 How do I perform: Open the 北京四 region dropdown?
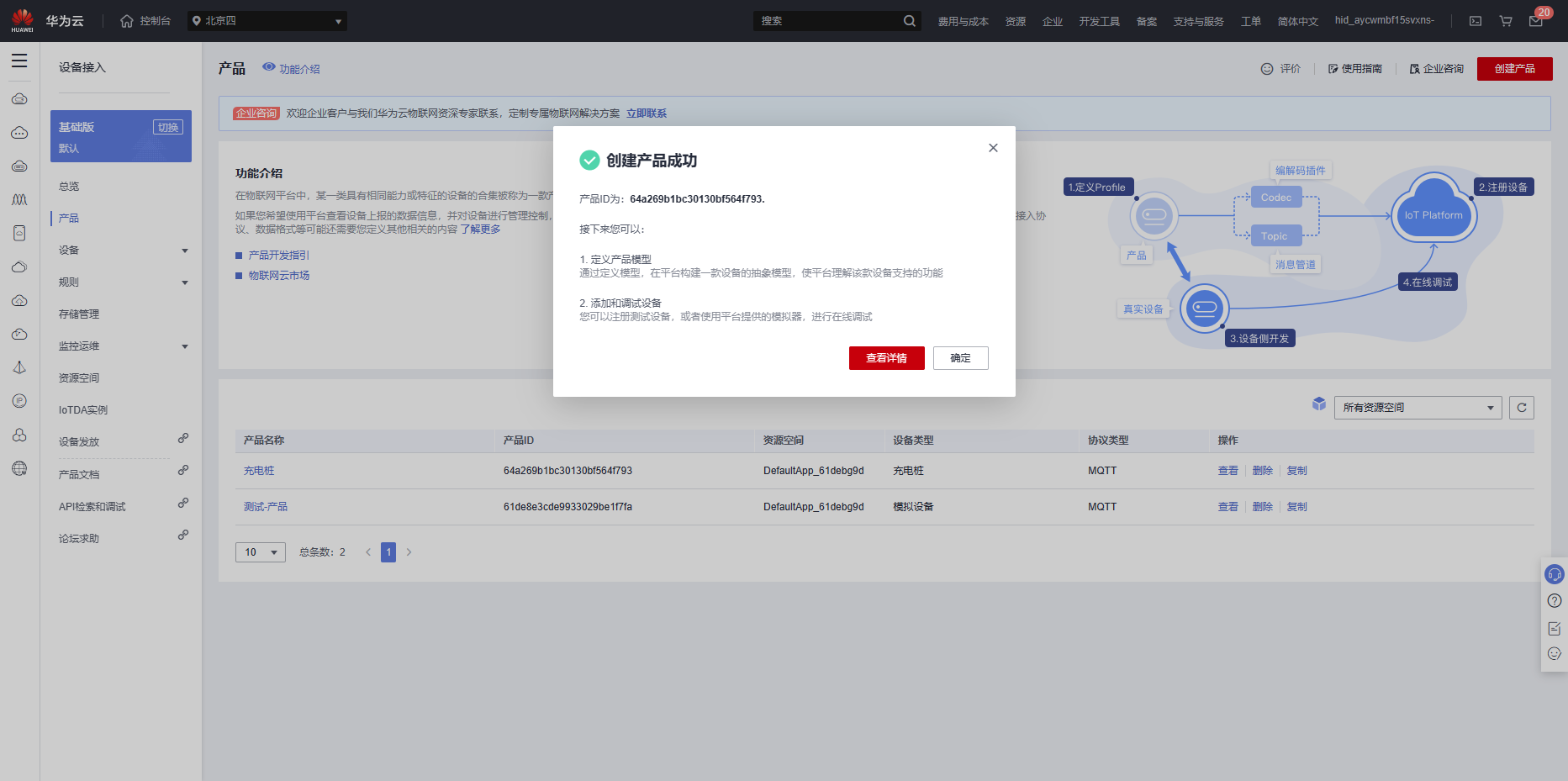(x=267, y=21)
